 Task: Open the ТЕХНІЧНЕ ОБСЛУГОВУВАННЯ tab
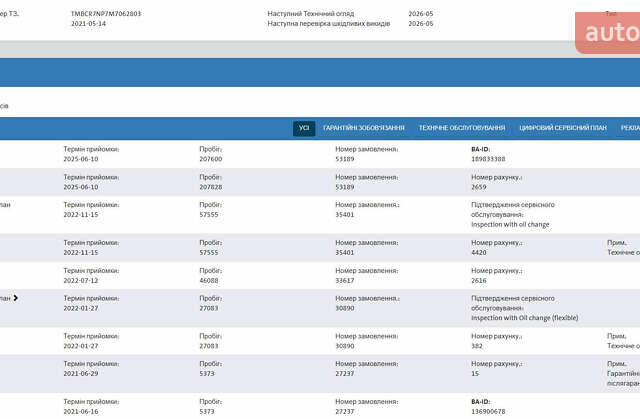click(x=462, y=128)
